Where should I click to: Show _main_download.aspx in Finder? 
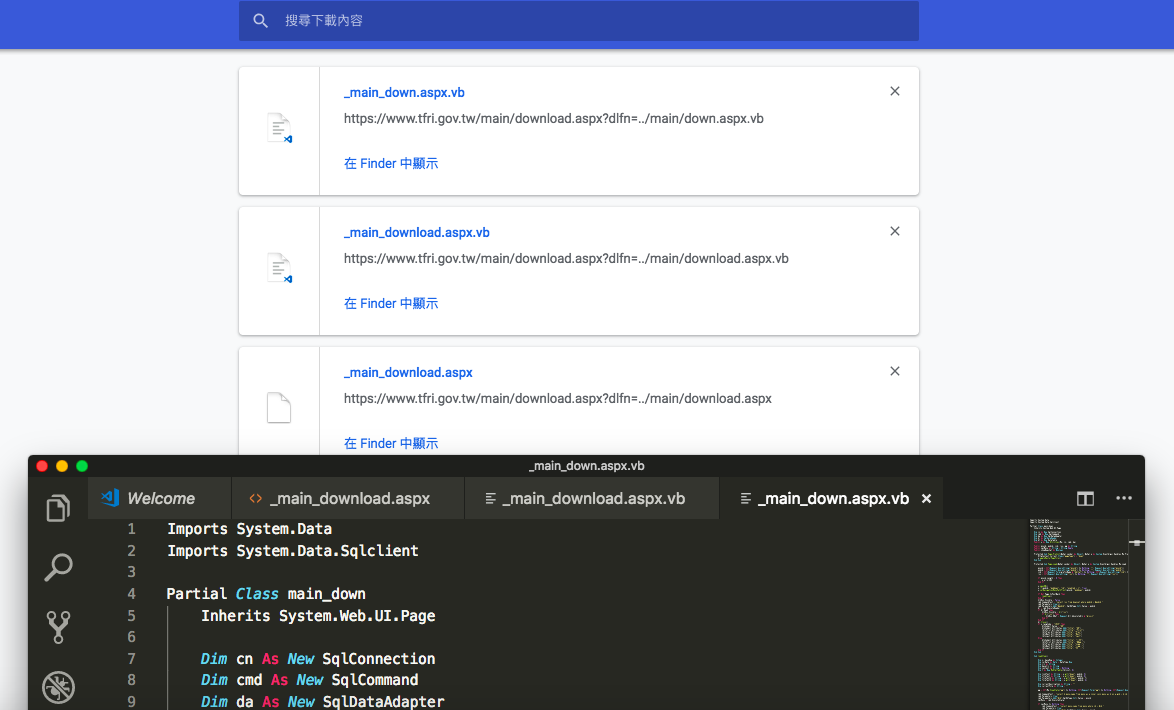tap(391, 443)
